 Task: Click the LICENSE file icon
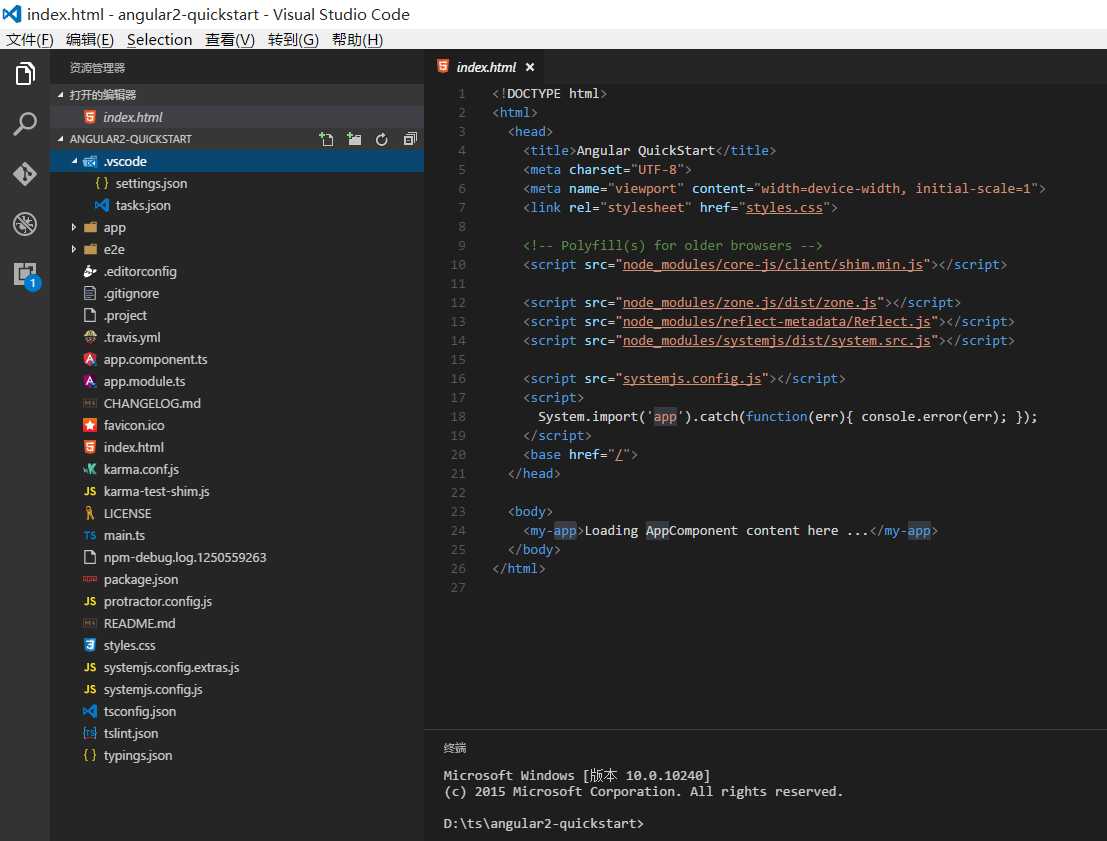tap(90, 513)
